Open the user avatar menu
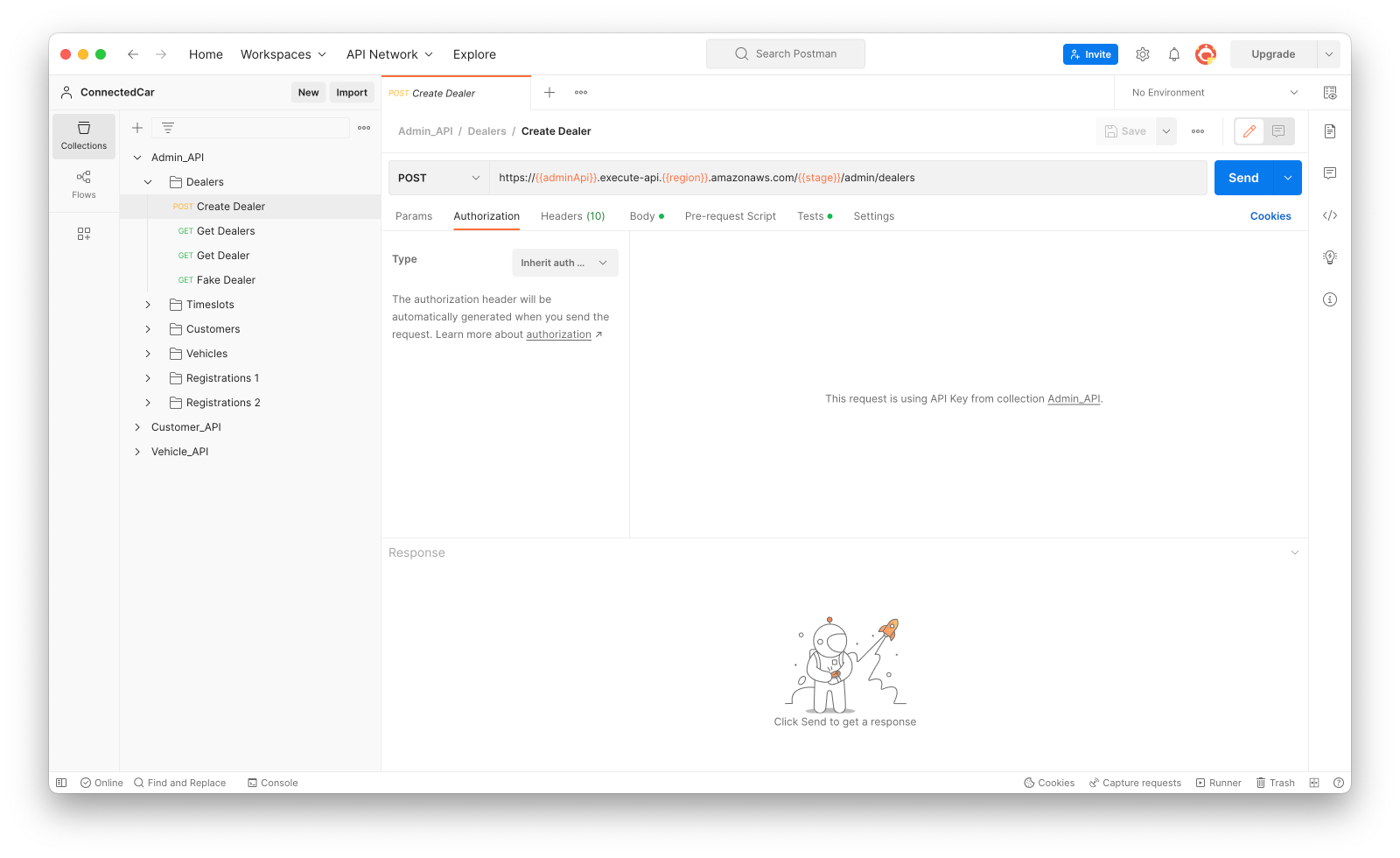The width and height of the screenshot is (1400, 858). coord(1206,54)
